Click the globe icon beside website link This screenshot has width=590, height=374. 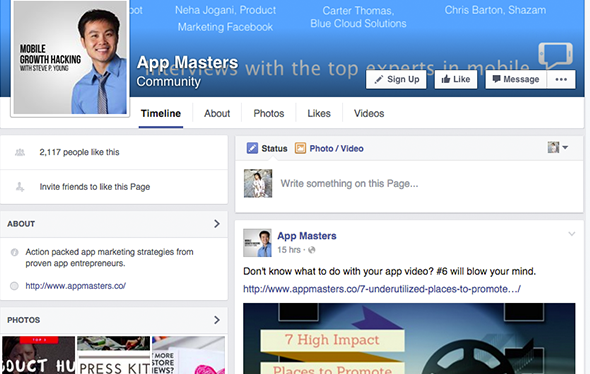14,286
